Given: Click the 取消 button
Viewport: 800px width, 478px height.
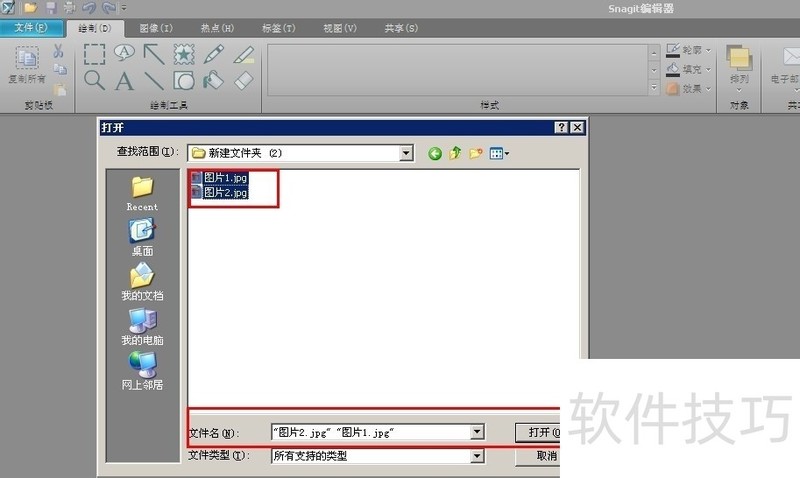Looking at the screenshot, I should tap(538, 456).
